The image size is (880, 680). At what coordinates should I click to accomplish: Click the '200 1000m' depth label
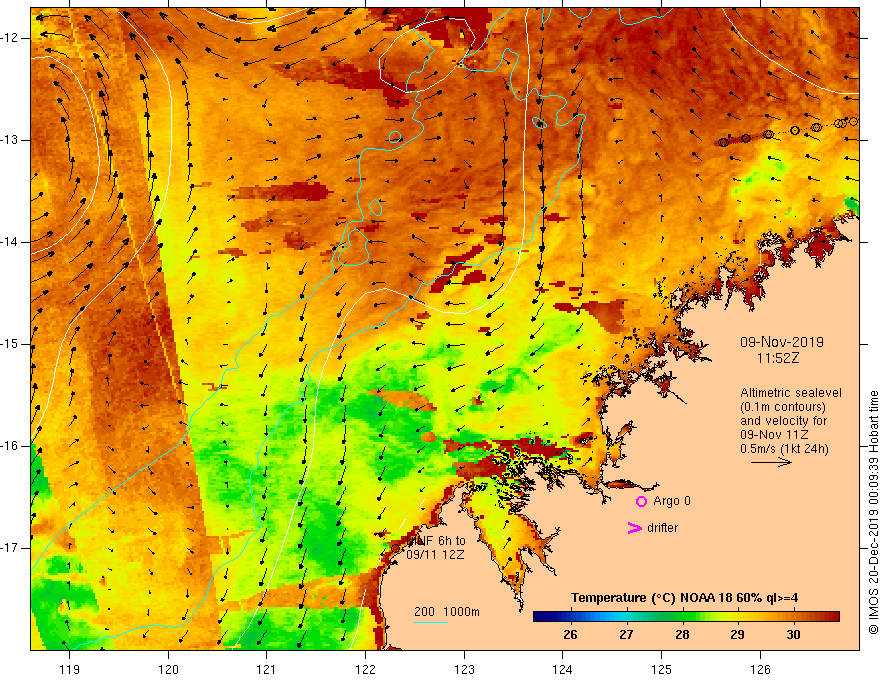[x=447, y=612]
